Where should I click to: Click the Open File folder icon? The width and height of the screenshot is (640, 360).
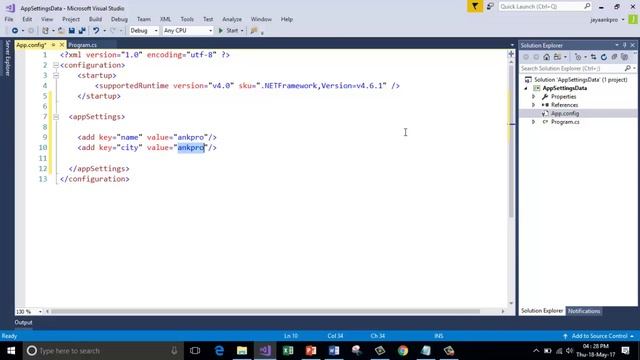(x=61, y=31)
